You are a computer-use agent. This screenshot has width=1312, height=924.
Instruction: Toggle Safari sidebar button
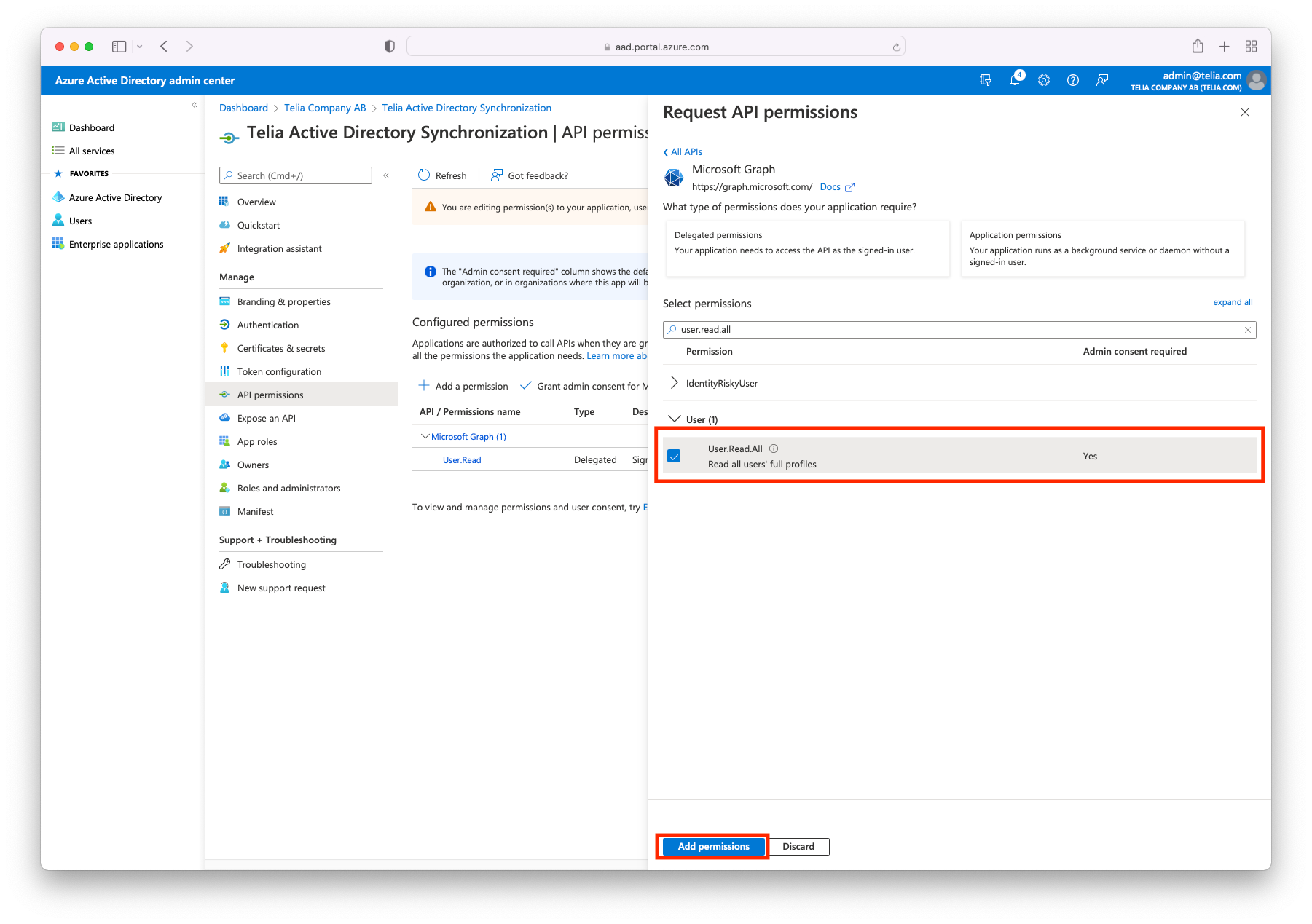coord(119,47)
